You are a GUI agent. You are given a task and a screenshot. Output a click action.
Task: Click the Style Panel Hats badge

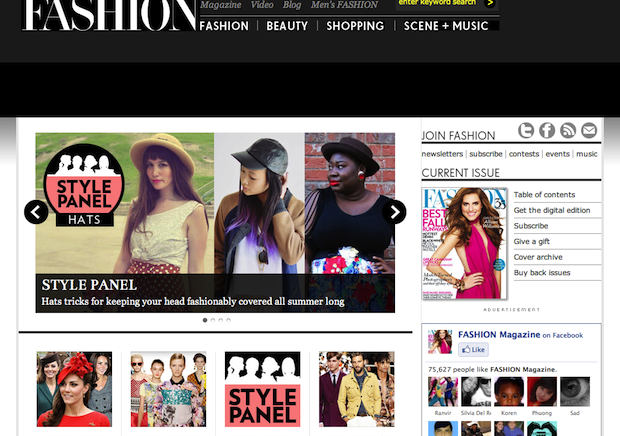pos(84,185)
